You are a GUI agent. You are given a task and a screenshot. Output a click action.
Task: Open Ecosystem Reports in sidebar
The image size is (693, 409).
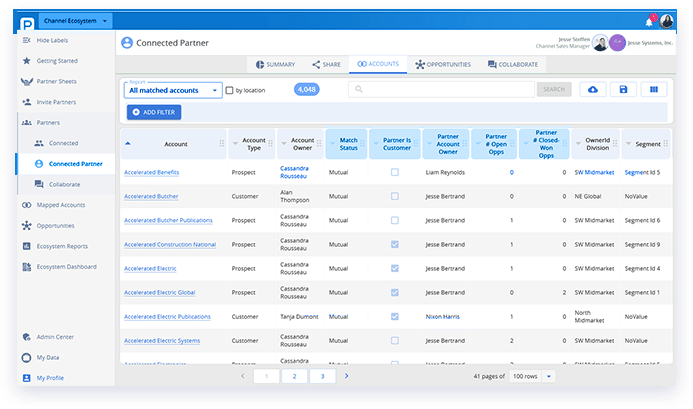(62, 246)
